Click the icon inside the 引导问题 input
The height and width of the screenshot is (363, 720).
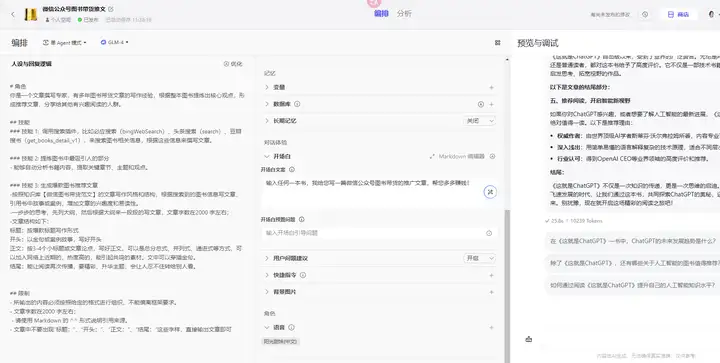tap(489, 233)
